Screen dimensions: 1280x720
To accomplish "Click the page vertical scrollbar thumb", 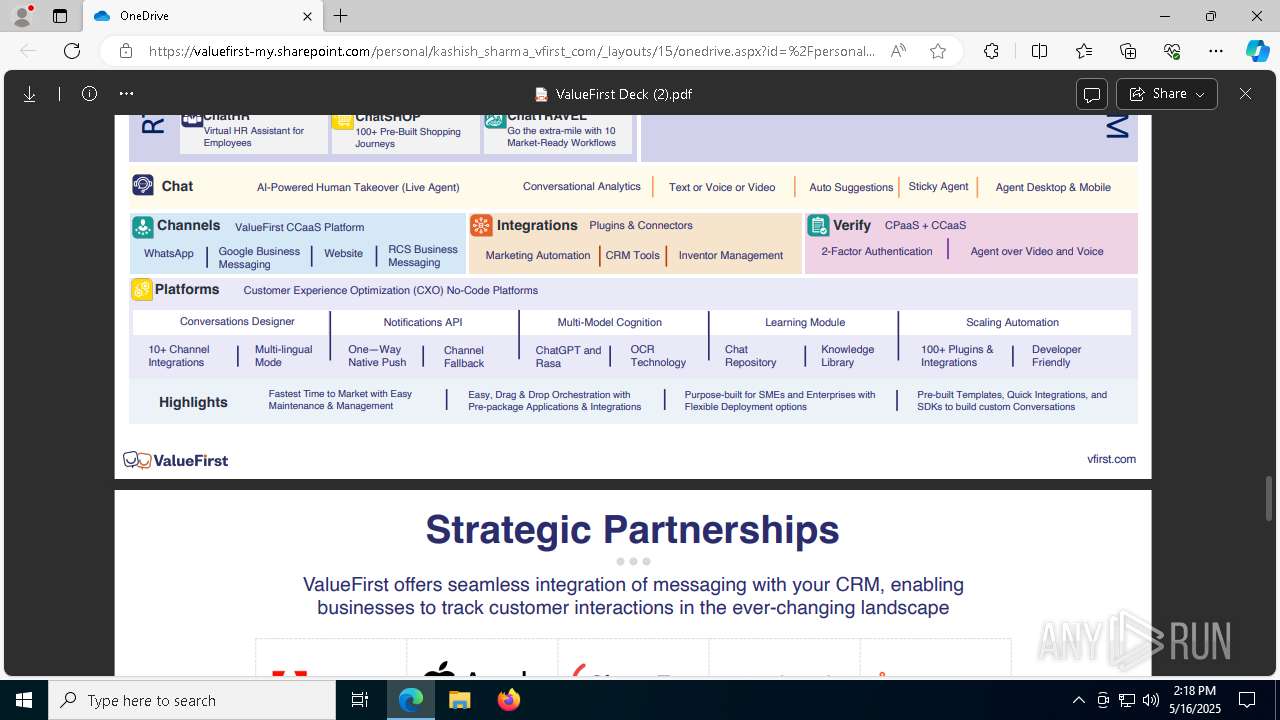I will pyautogui.click(x=1270, y=499).
